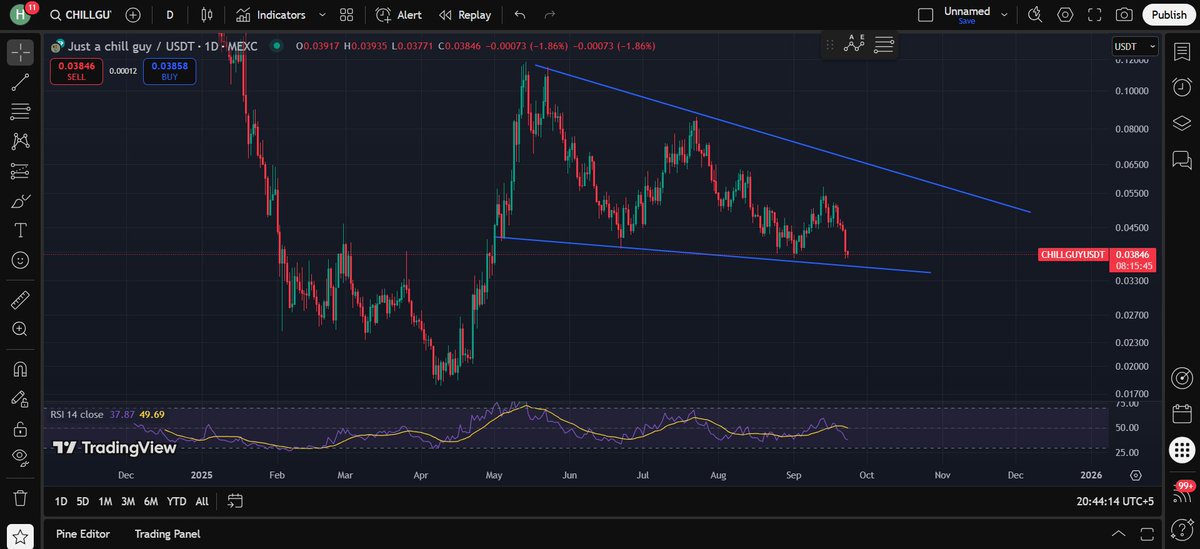The width and height of the screenshot is (1200, 549).
Task: Create an Alert
Action: pyautogui.click(x=399, y=15)
